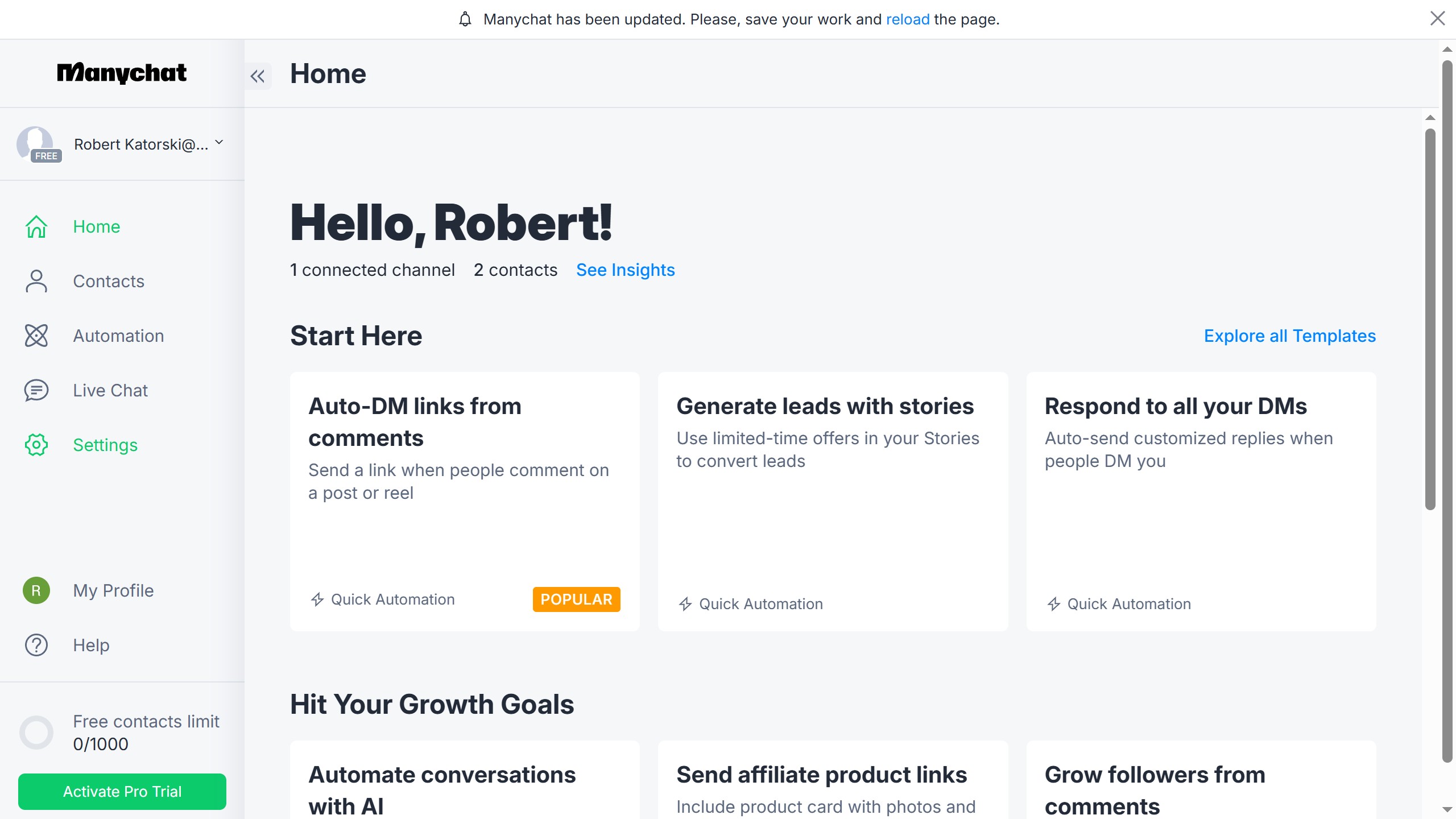Click 'Quick Automation' label on Auto-DM card
This screenshot has height=819, width=1456.
pyautogui.click(x=393, y=599)
